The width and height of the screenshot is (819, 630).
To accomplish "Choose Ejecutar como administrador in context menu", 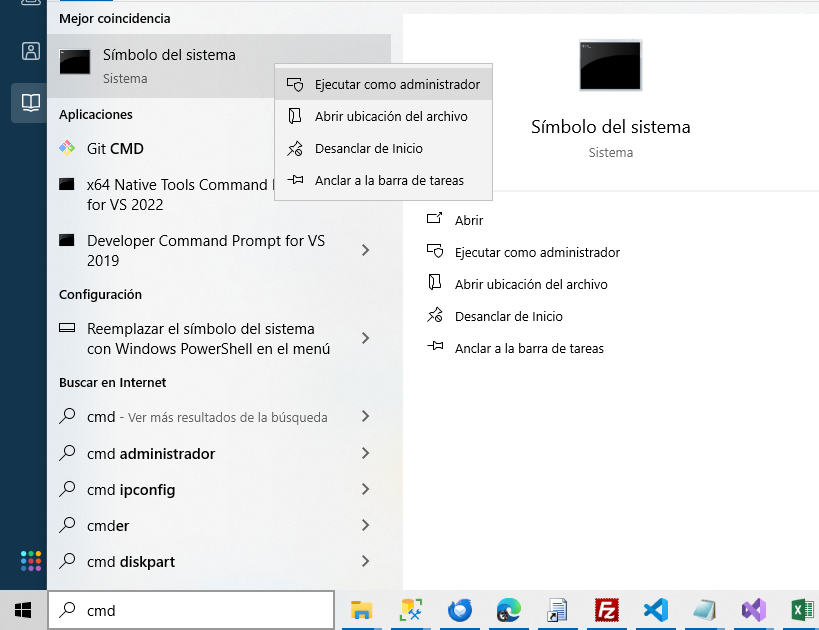I will tap(383, 84).
